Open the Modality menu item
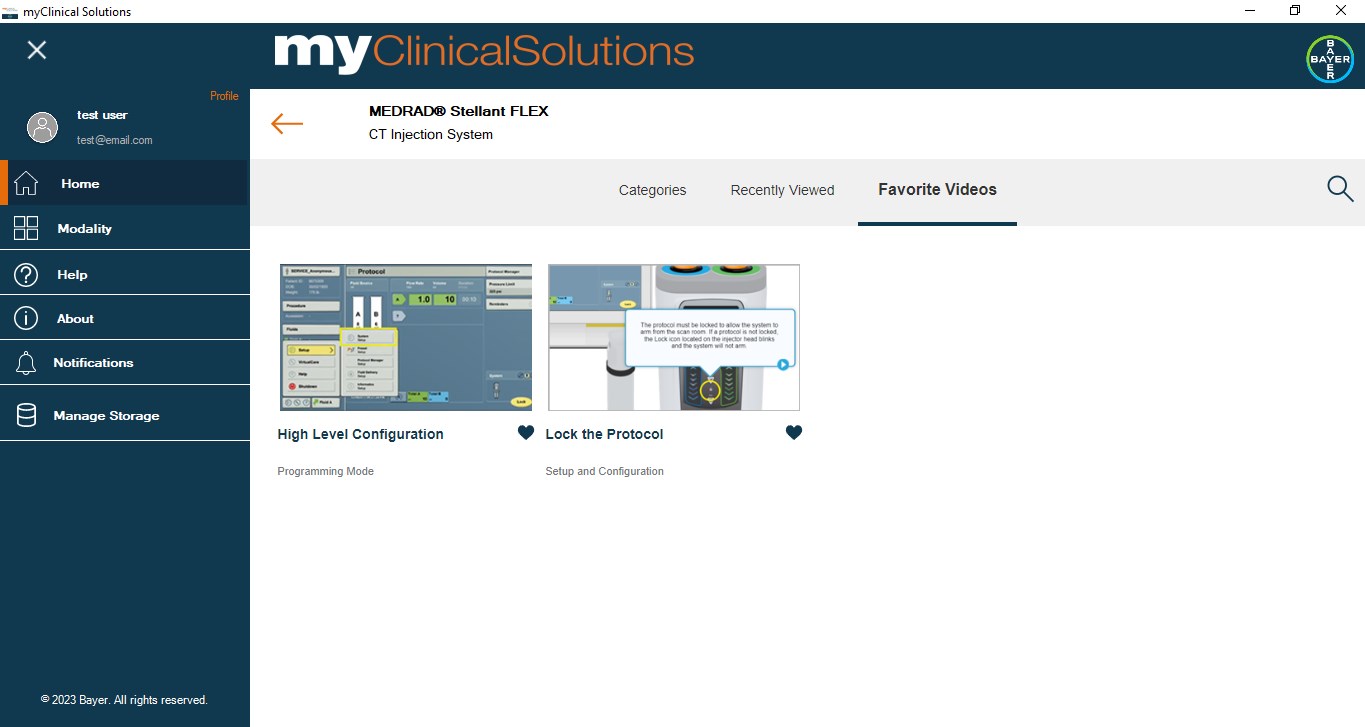 [125, 228]
